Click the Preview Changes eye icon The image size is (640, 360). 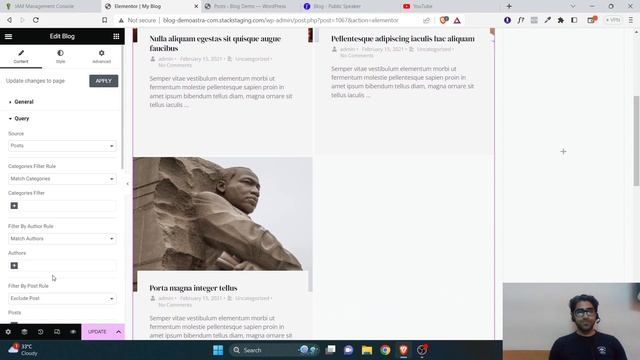[73, 332]
